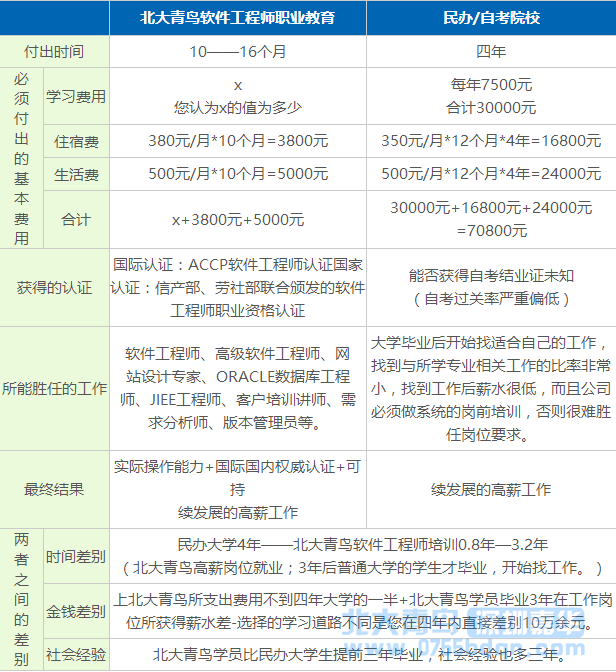The height and width of the screenshot is (672, 616).
Task: Click the 您认为x的值为多少 cell
Action: coord(237,97)
